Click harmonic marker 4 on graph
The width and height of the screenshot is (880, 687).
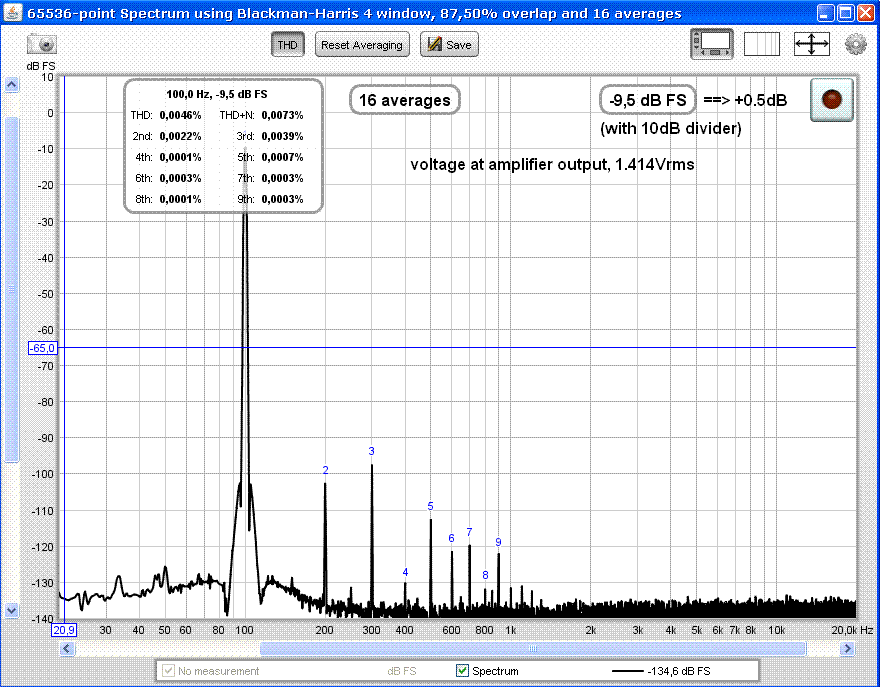pos(405,572)
